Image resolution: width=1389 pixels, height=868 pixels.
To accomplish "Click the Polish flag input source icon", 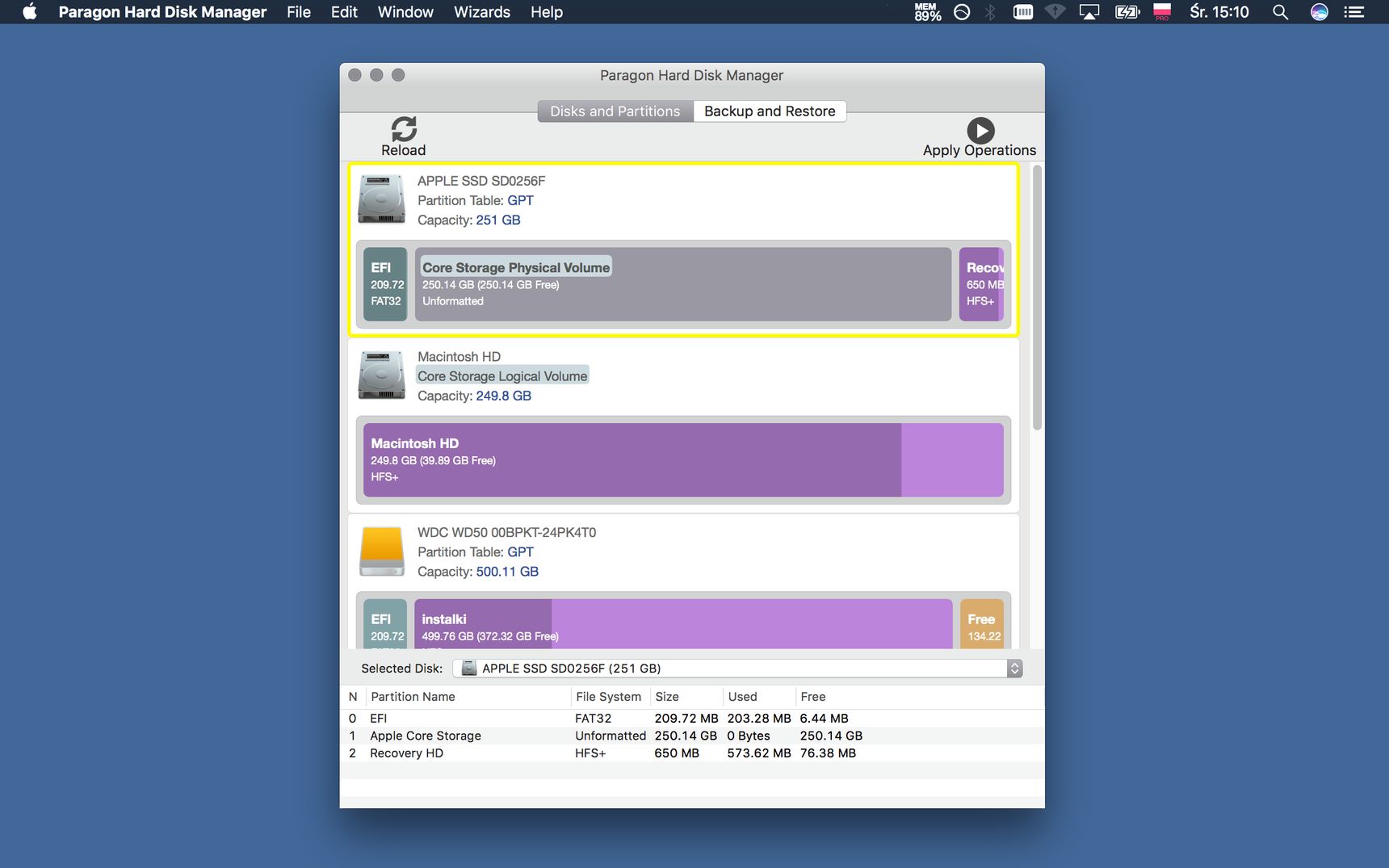I will pyautogui.click(x=1162, y=12).
